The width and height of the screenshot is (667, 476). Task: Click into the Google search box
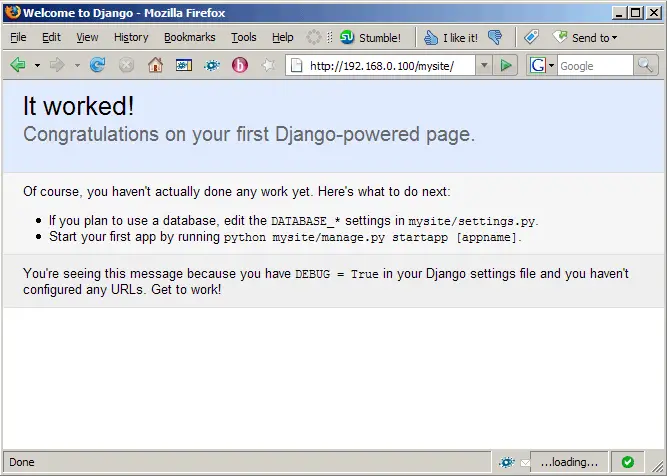595,66
